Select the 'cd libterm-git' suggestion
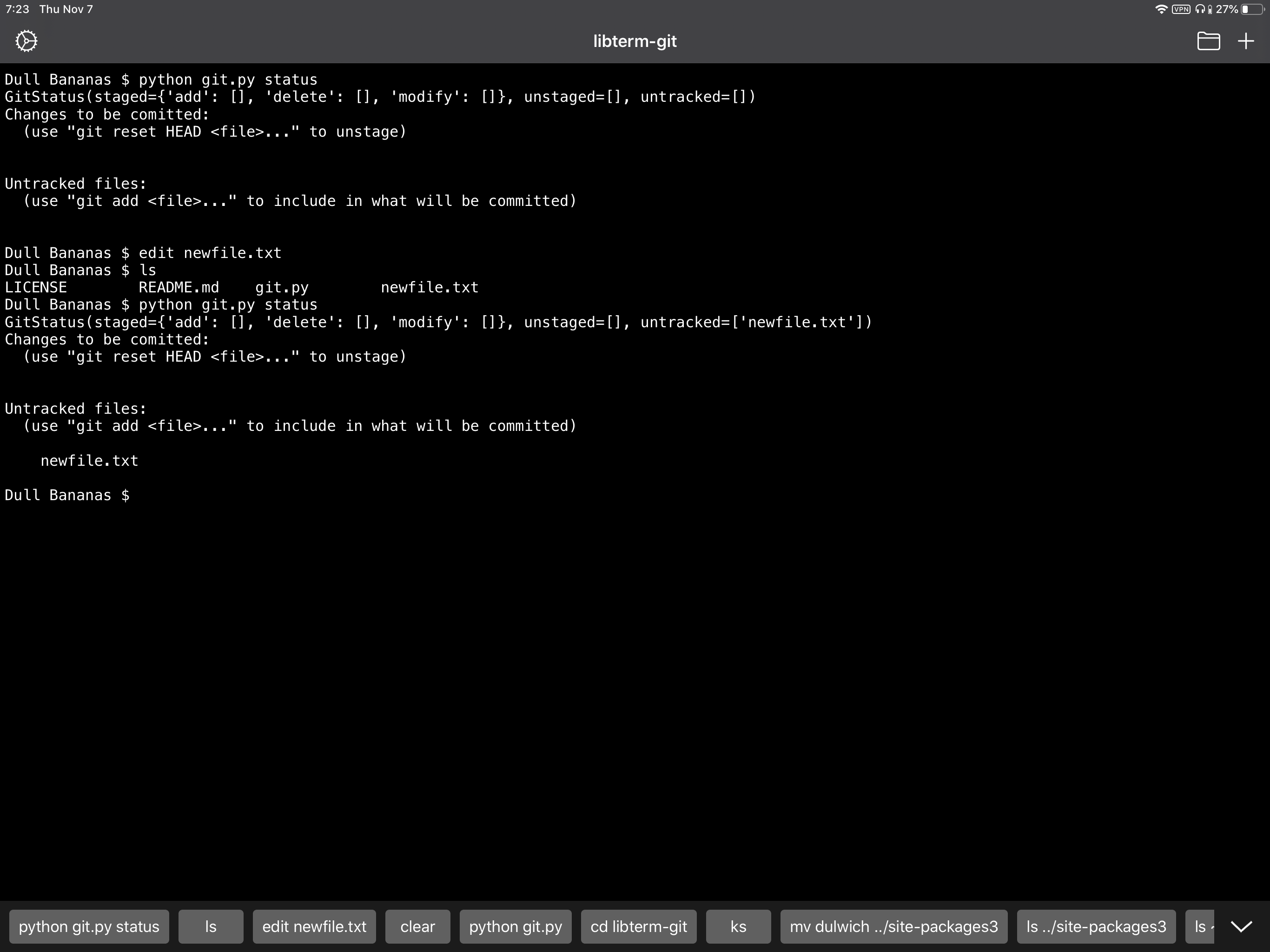Viewport: 1270px width, 952px height. coord(638,926)
